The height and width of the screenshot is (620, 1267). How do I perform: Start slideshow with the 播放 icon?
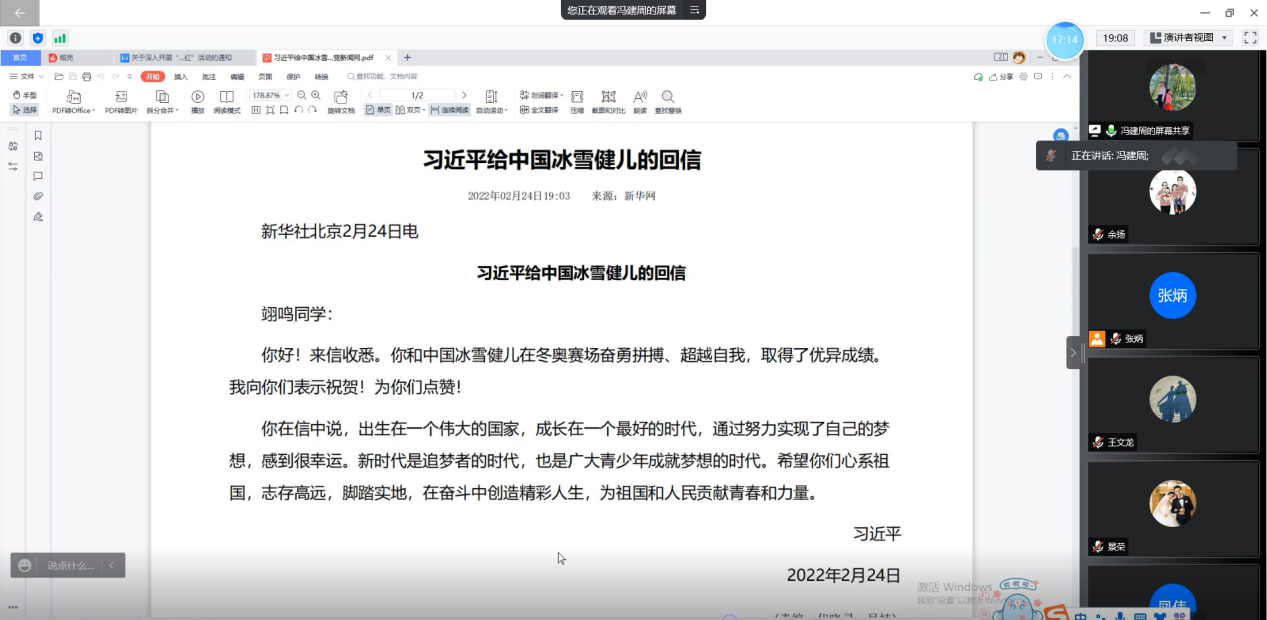coord(198,97)
